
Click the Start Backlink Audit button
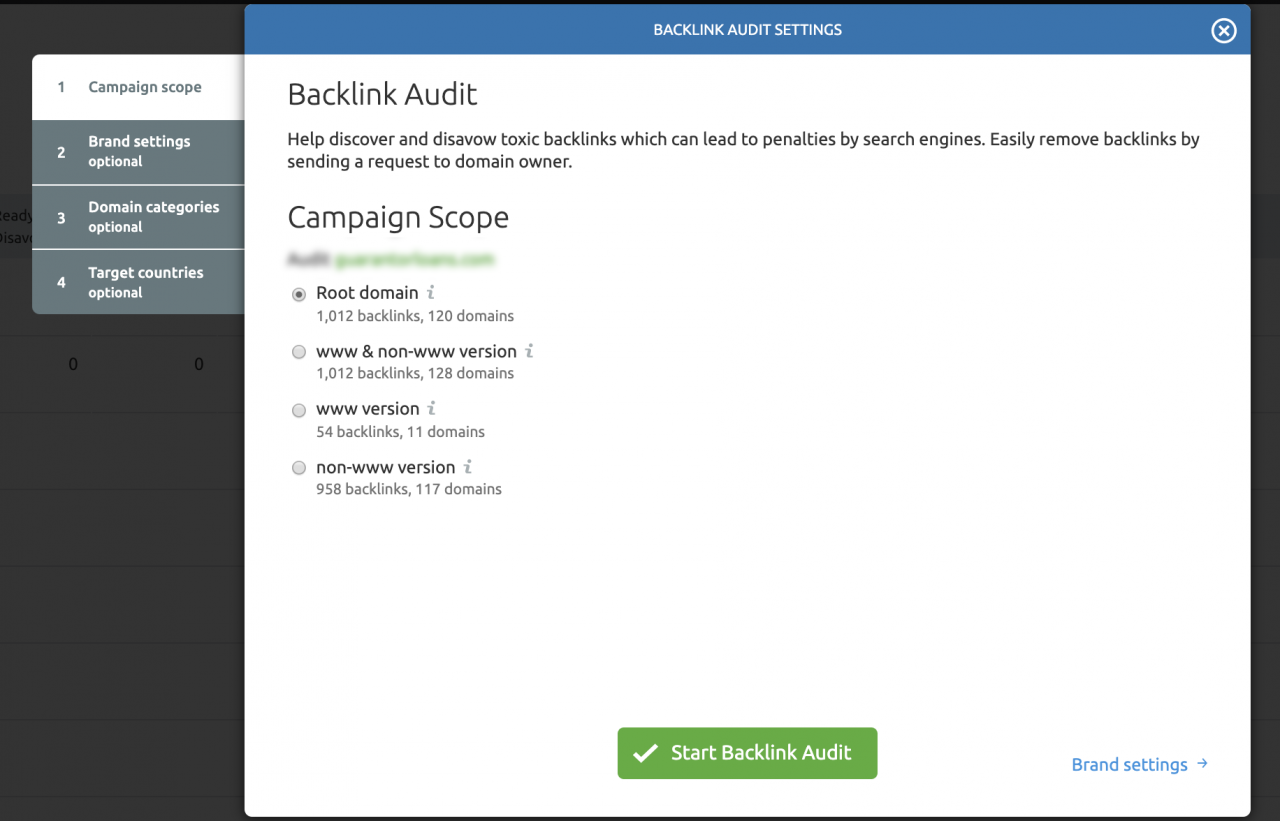coord(747,753)
